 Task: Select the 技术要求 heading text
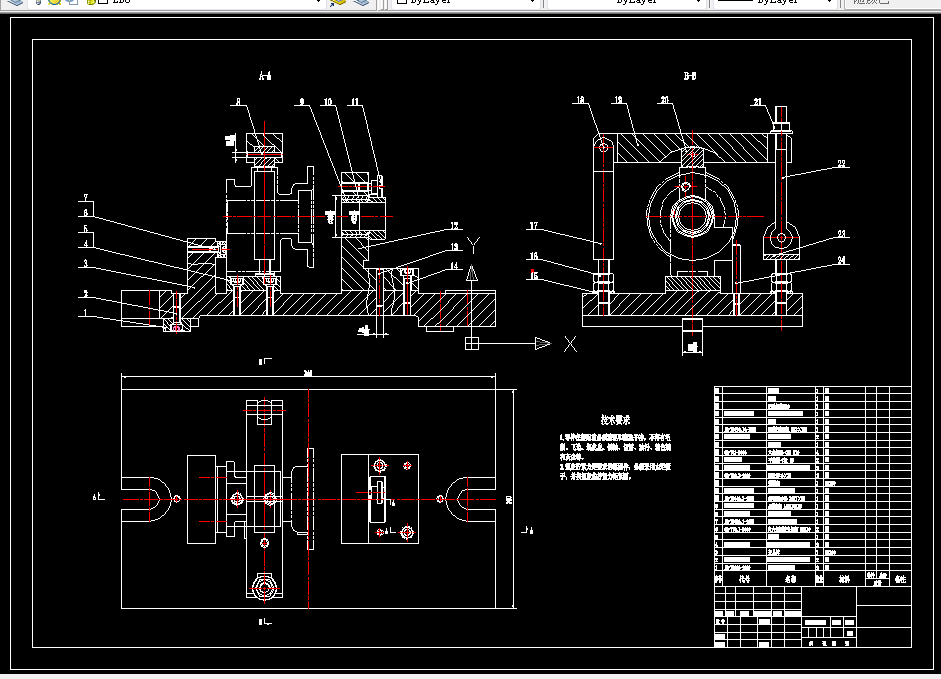(x=616, y=420)
